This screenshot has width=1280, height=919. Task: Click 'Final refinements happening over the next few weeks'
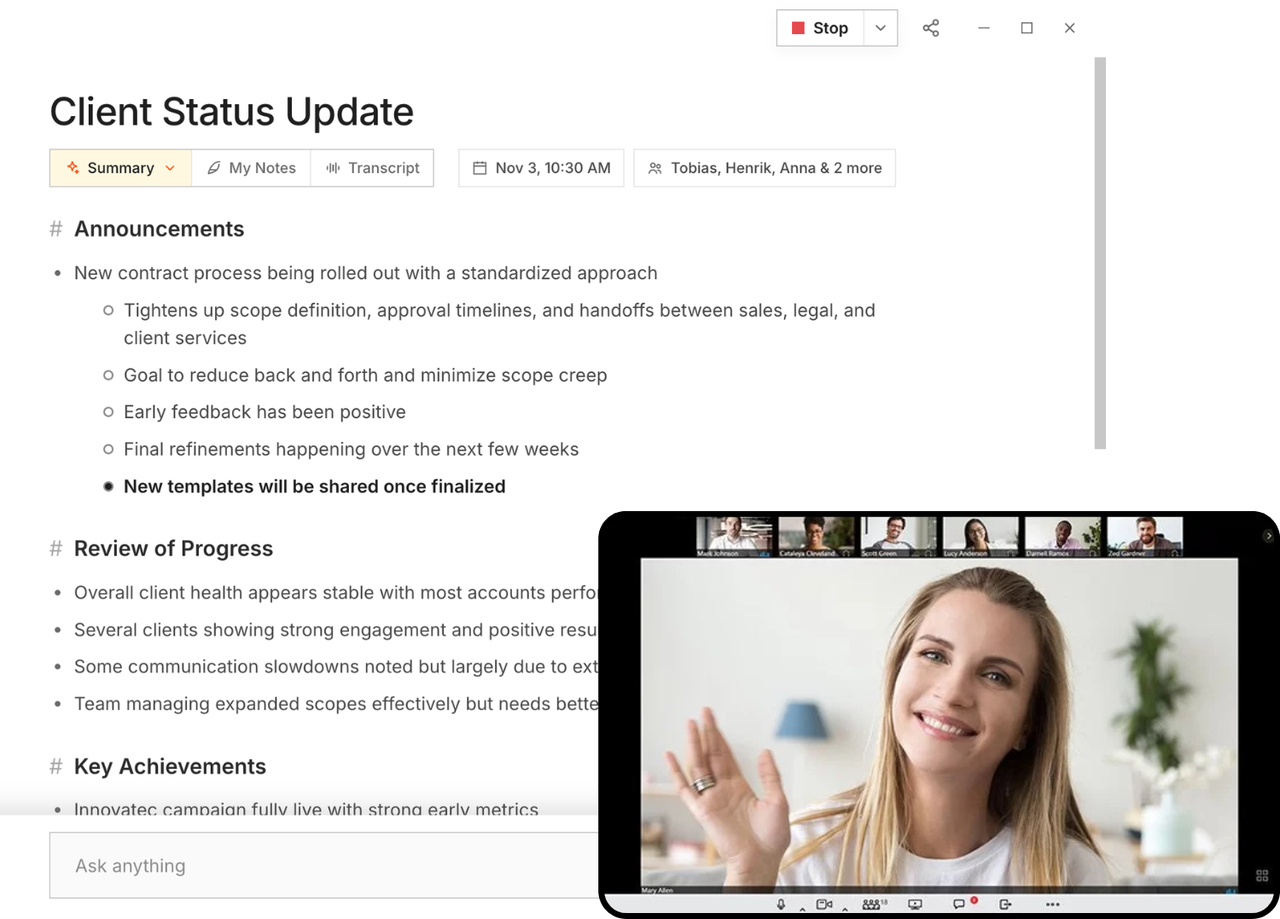pos(351,449)
